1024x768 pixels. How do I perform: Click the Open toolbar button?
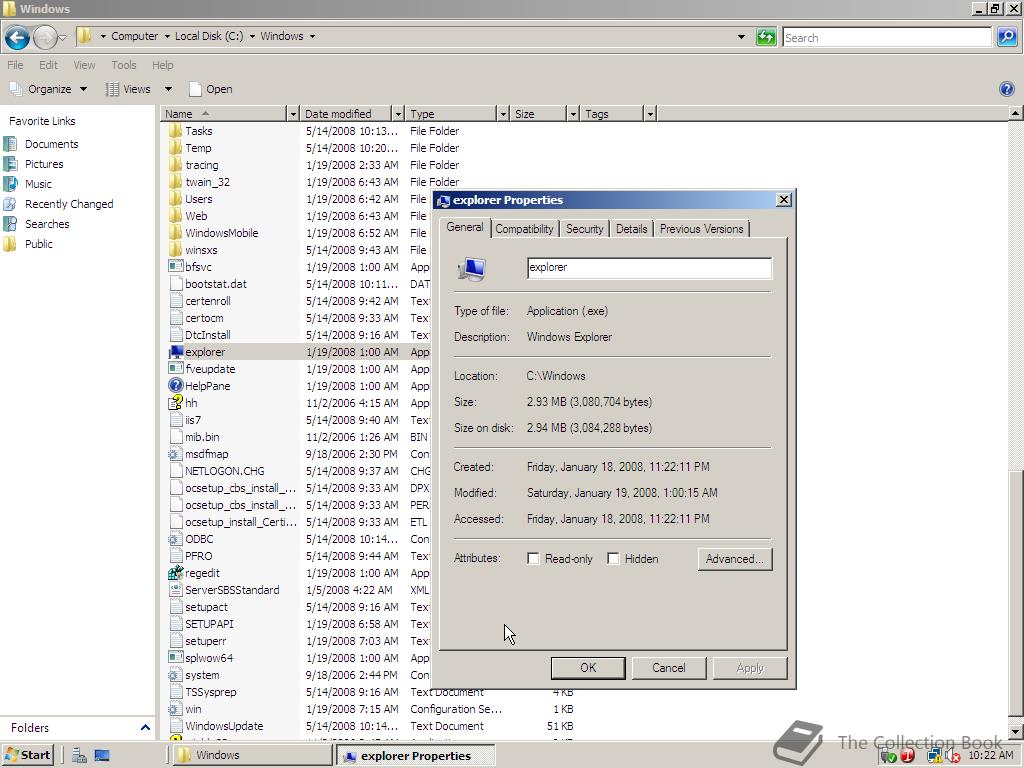click(x=210, y=89)
